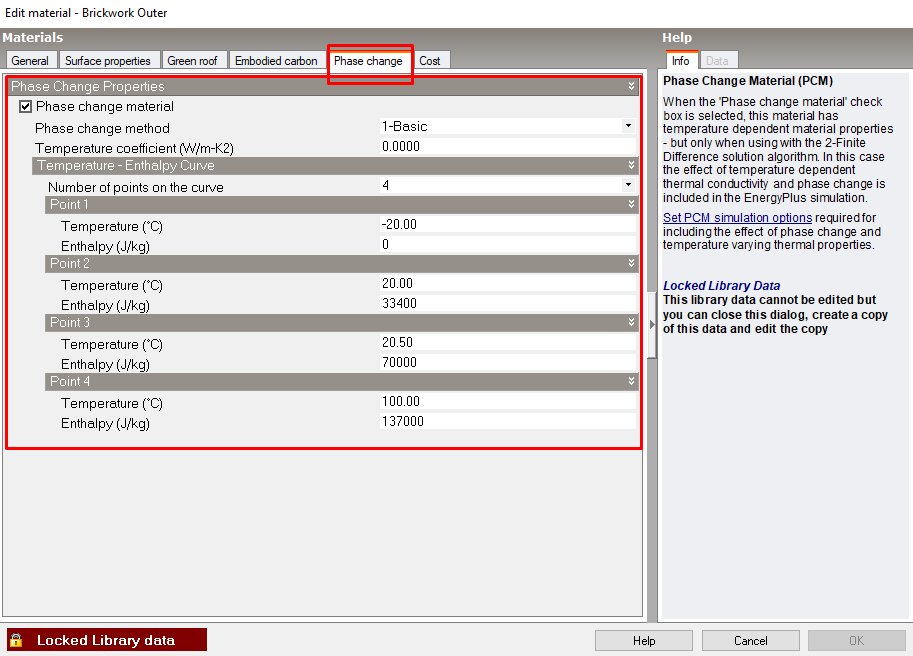Select the Embodied carbon tab
This screenshot has height=656, width=913.
pyautogui.click(x=276, y=61)
